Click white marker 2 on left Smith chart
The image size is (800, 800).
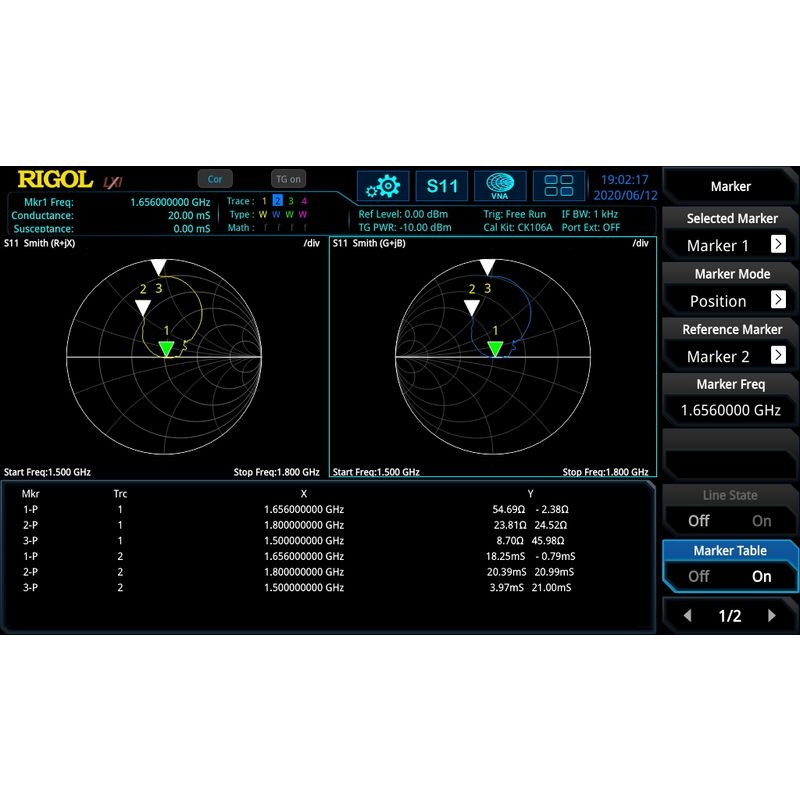point(143,307)
